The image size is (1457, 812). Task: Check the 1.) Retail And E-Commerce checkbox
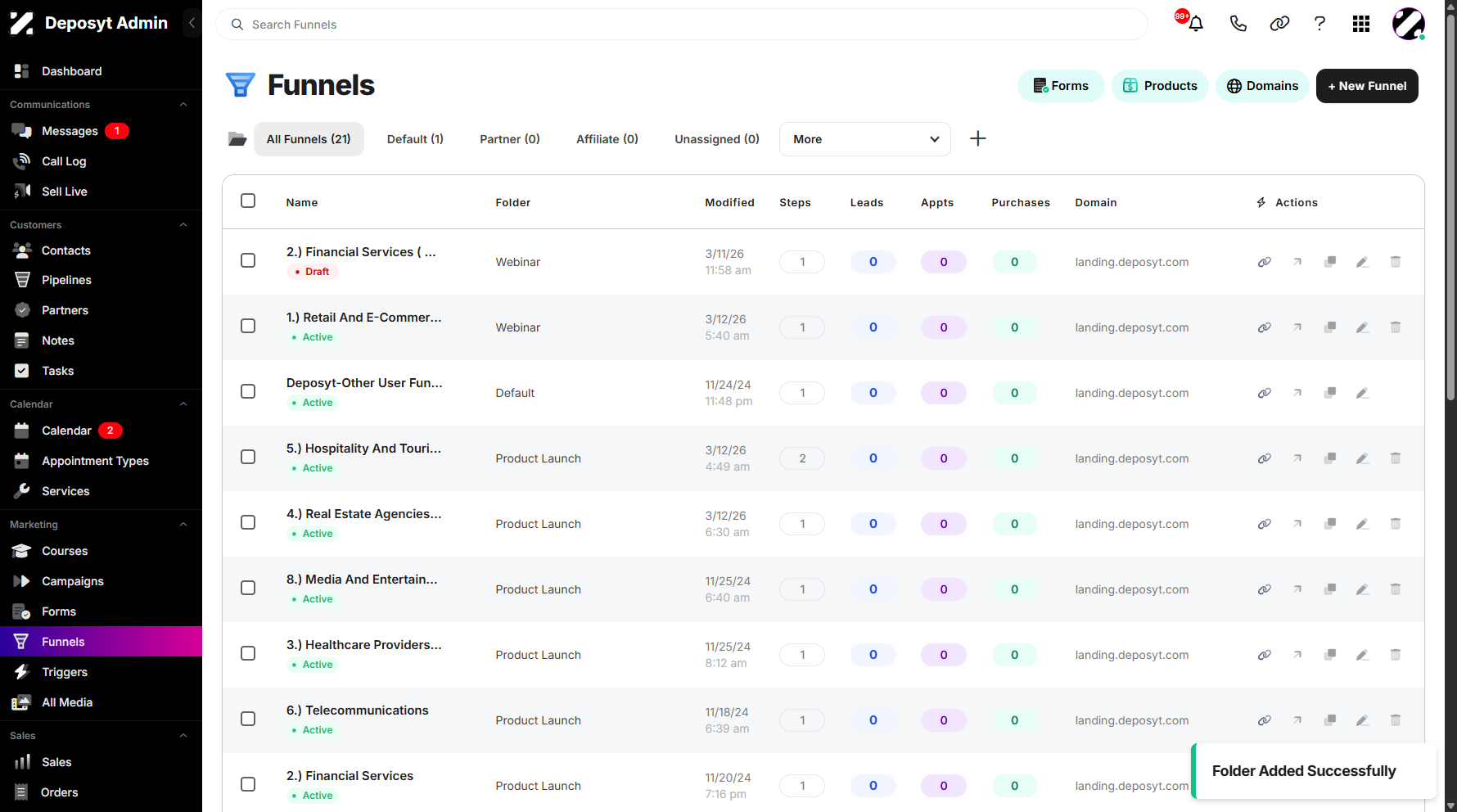point(248,326)
